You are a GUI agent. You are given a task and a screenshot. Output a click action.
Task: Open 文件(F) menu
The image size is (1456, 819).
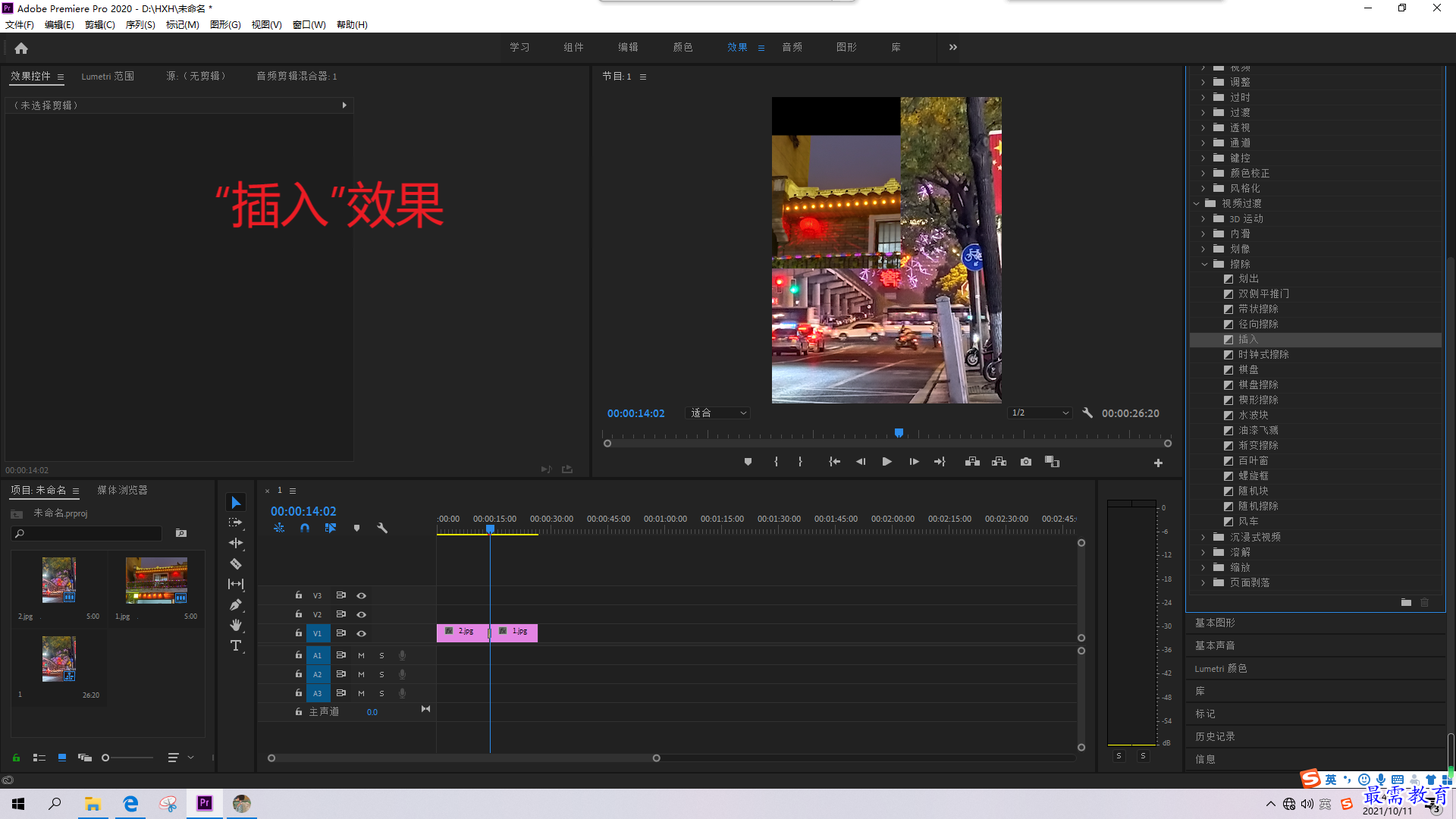20,25
